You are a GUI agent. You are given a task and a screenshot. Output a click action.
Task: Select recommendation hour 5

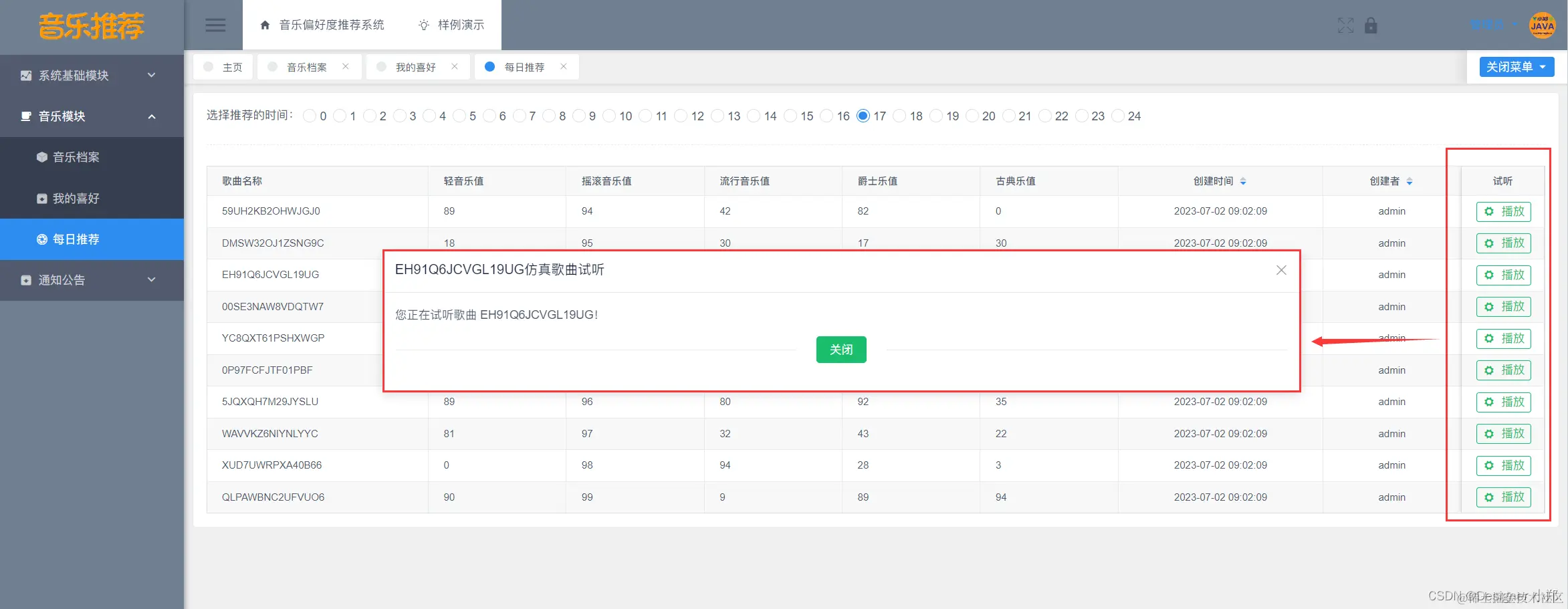(459, 116)
